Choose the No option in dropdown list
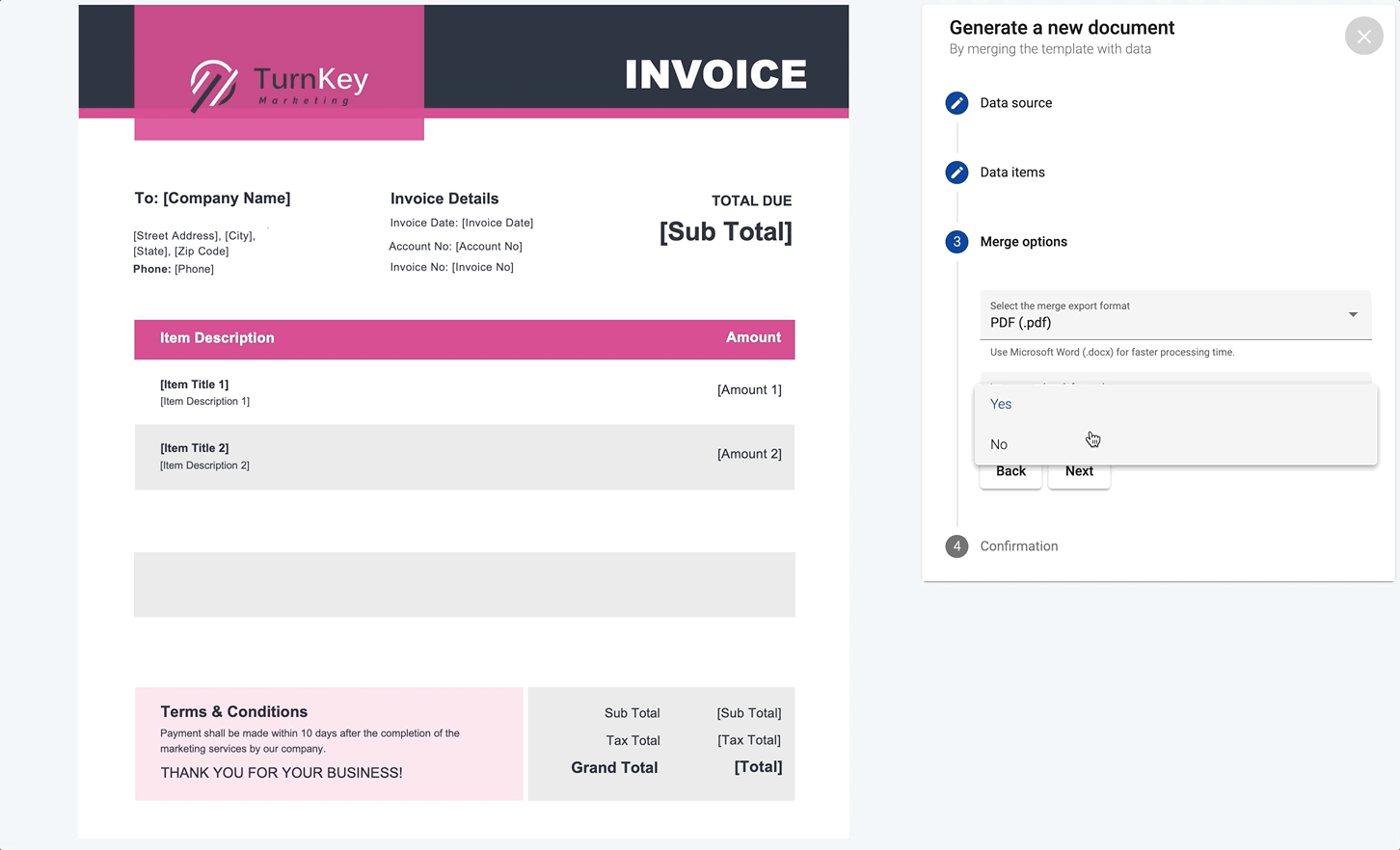Image resolution: width=1400 pixels, height=850 pixels. pos(1175,444)
